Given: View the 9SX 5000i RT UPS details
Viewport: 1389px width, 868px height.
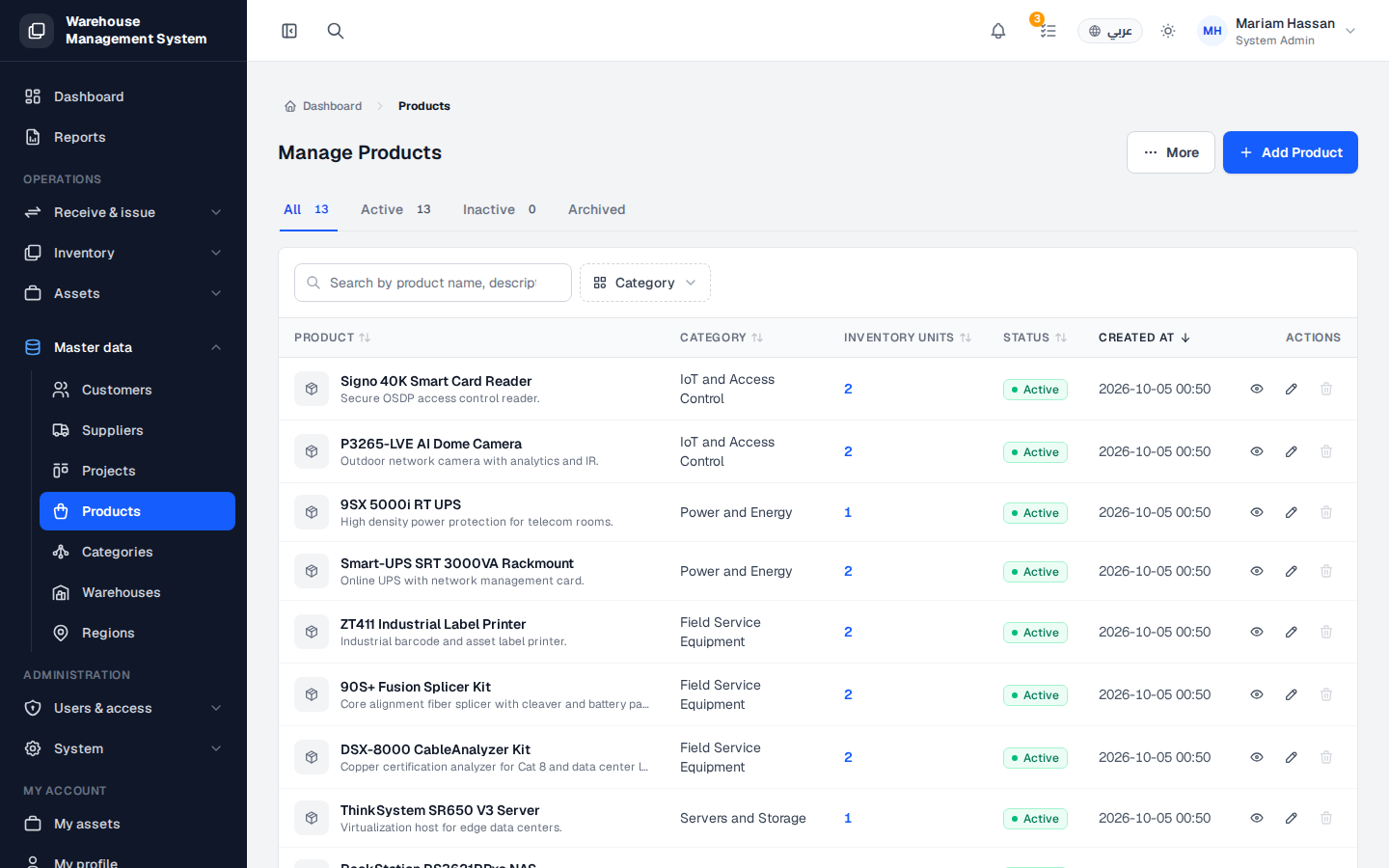Looking at the screenshot, I should (1257, 512).
